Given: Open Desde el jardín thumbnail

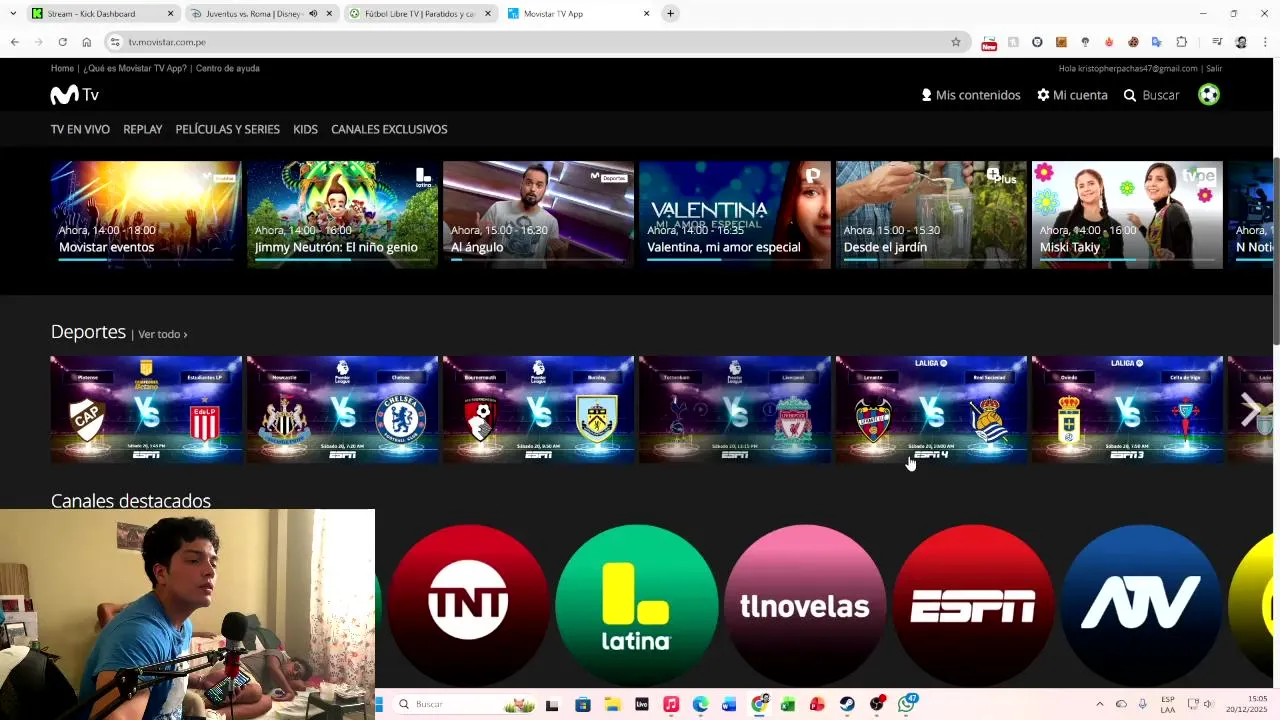Looking at the screenshot, I should click(931, 214).
